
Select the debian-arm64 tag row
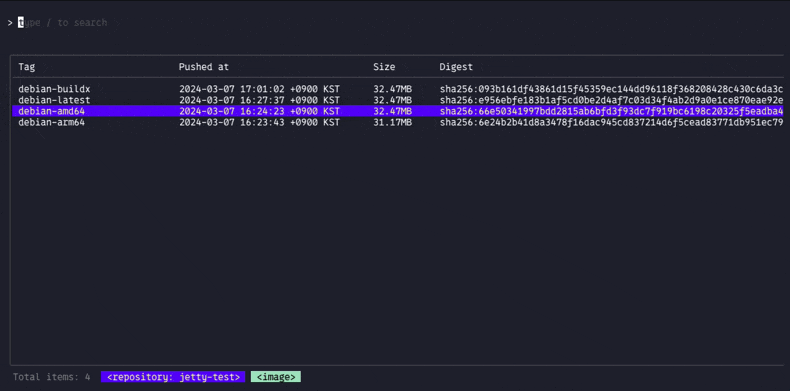[x=398, y=122]
